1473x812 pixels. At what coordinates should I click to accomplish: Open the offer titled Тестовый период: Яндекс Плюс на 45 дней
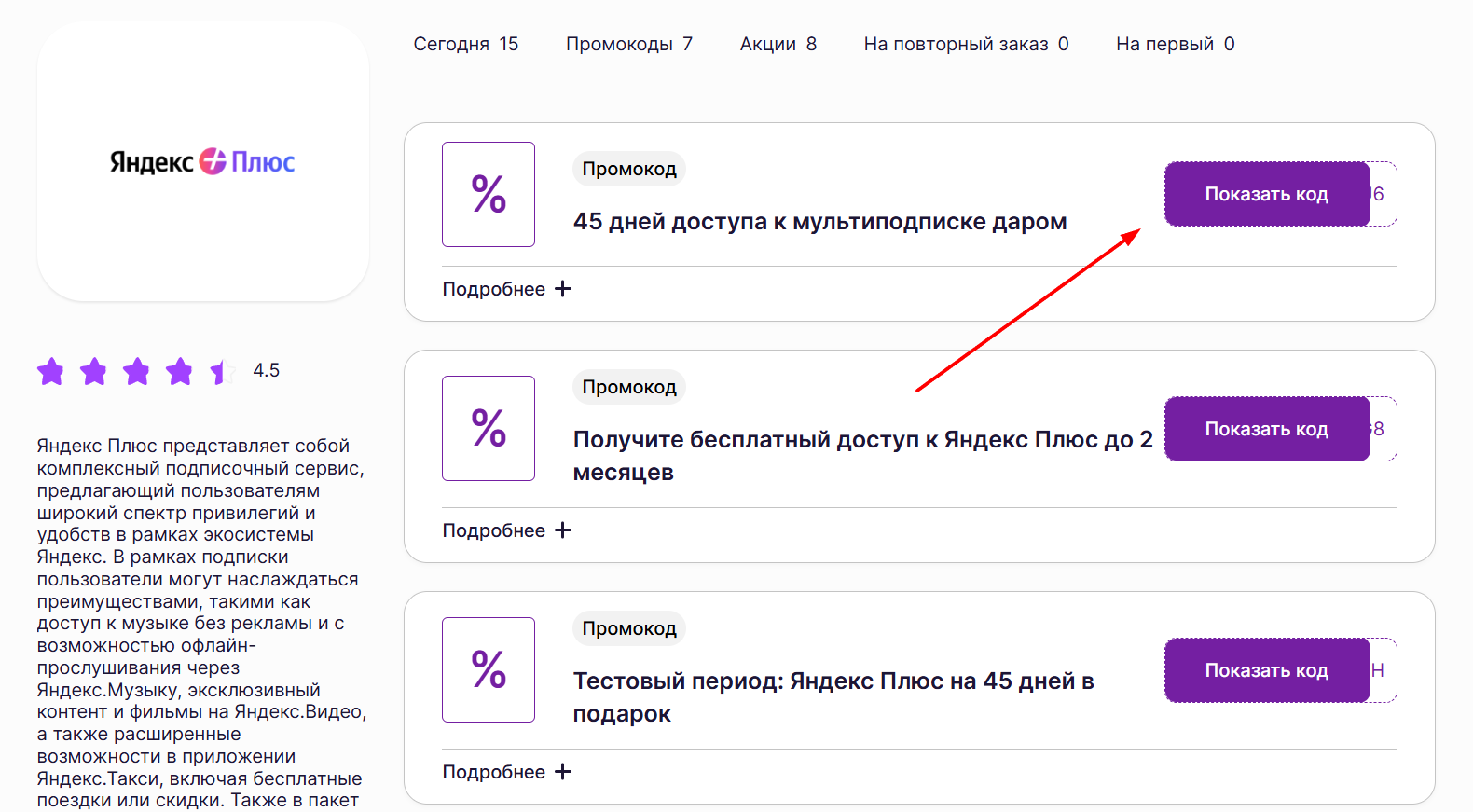click(x=833, y=697)
